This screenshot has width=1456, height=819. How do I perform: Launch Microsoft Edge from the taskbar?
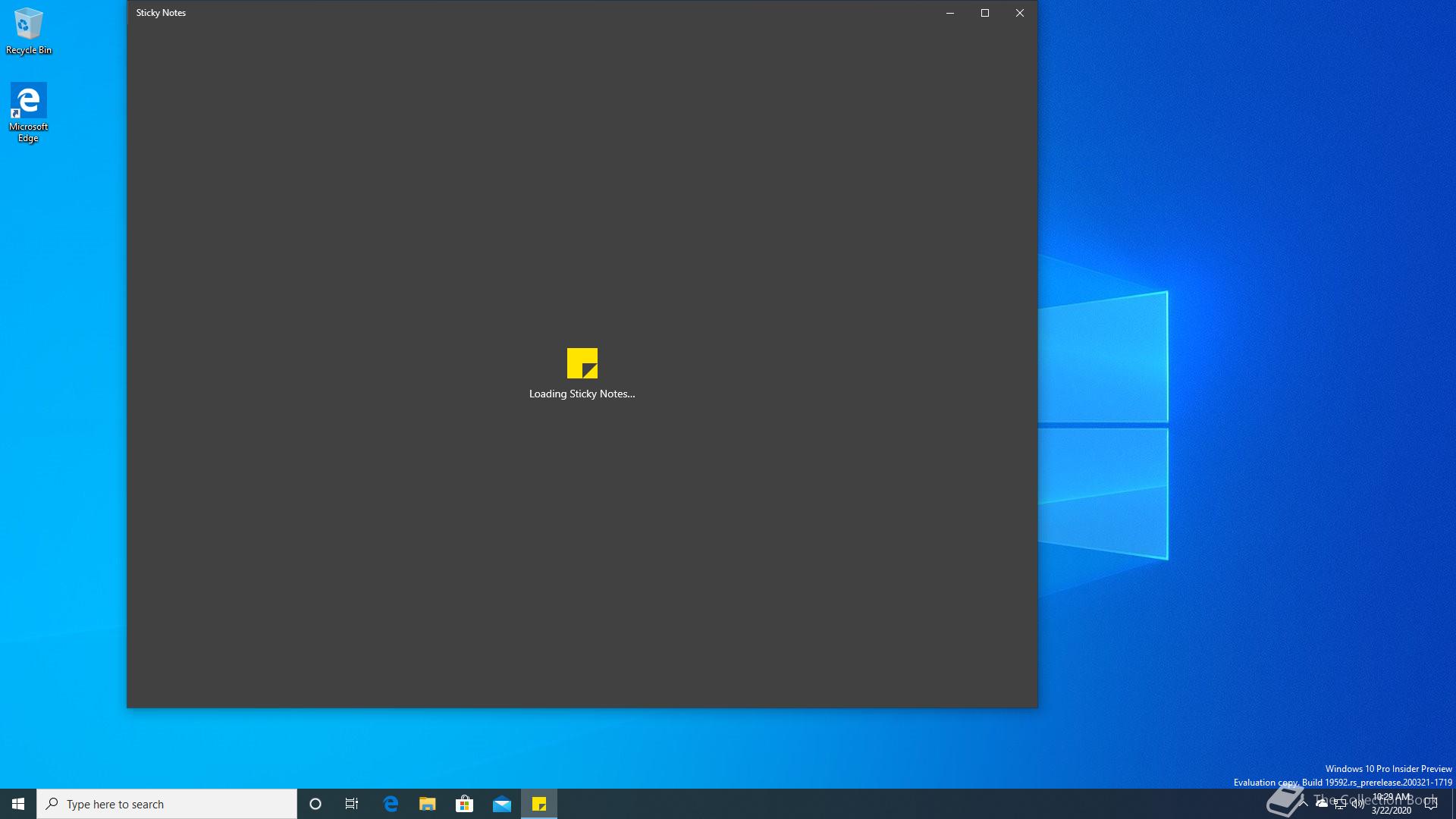coord(391,804)
